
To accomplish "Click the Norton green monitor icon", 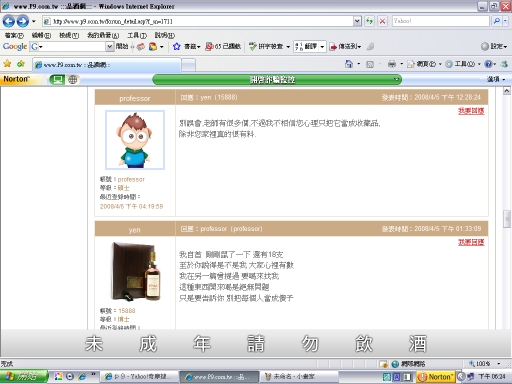I will point(57,79).
